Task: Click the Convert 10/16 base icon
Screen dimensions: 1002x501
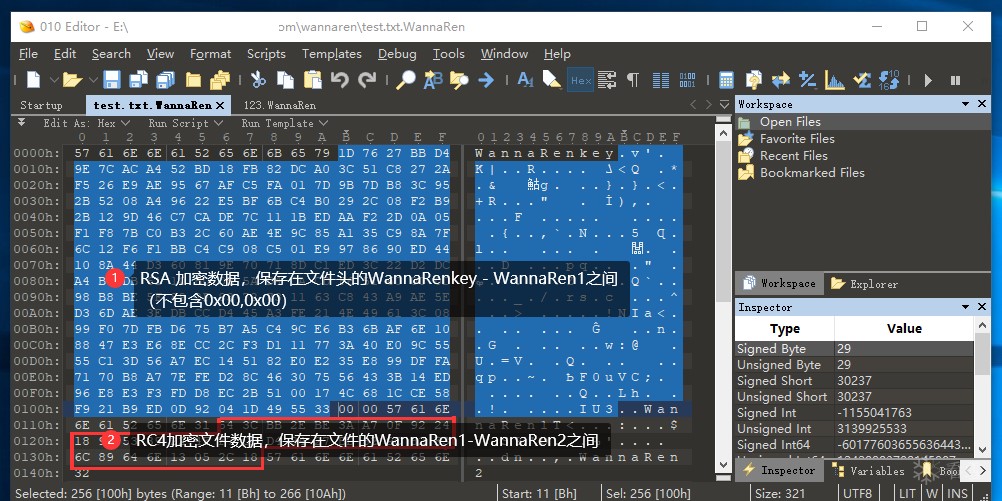Action: [x=890, y=80]
